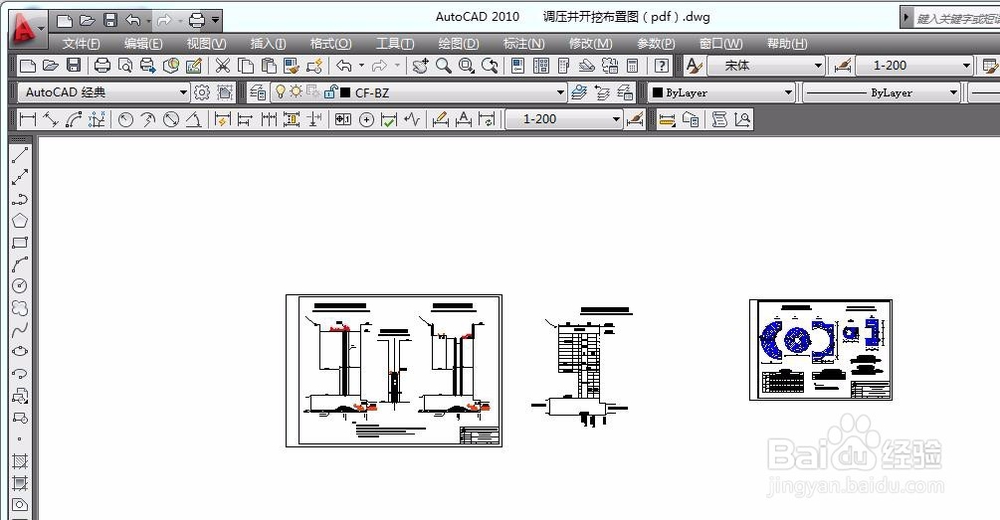Select the Rectangle draw tool
Viewport: 1000px width, 520px height.
tap(20, 242)
